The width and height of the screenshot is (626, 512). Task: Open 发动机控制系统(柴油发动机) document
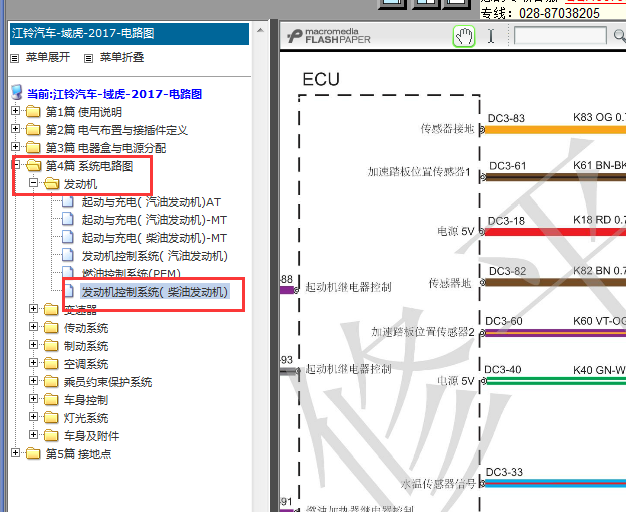click(x=155, y=292)
